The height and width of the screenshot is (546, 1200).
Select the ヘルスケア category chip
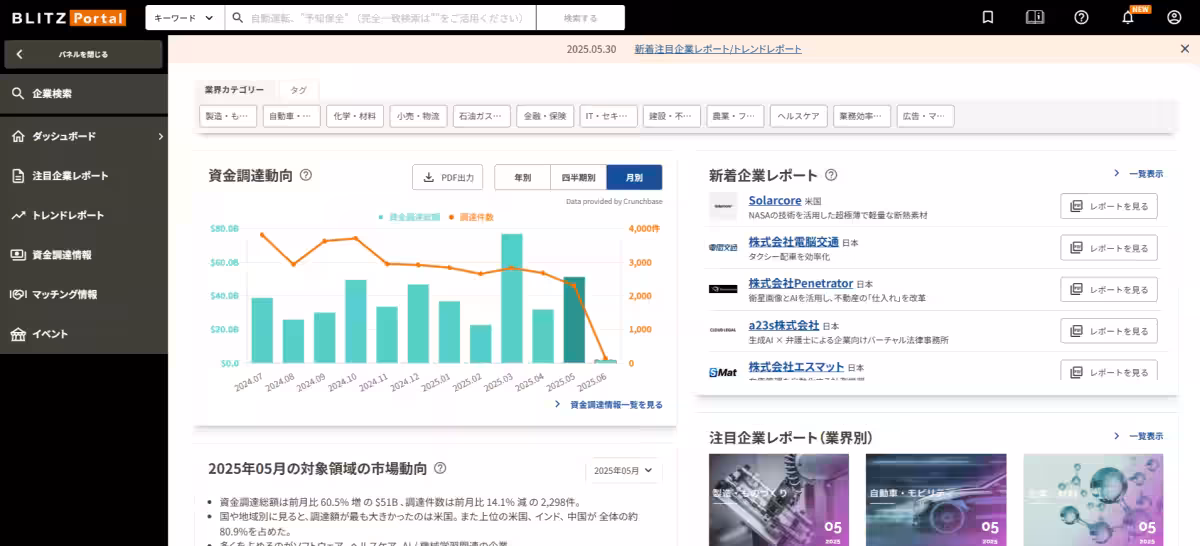click(x=798, y=116)
